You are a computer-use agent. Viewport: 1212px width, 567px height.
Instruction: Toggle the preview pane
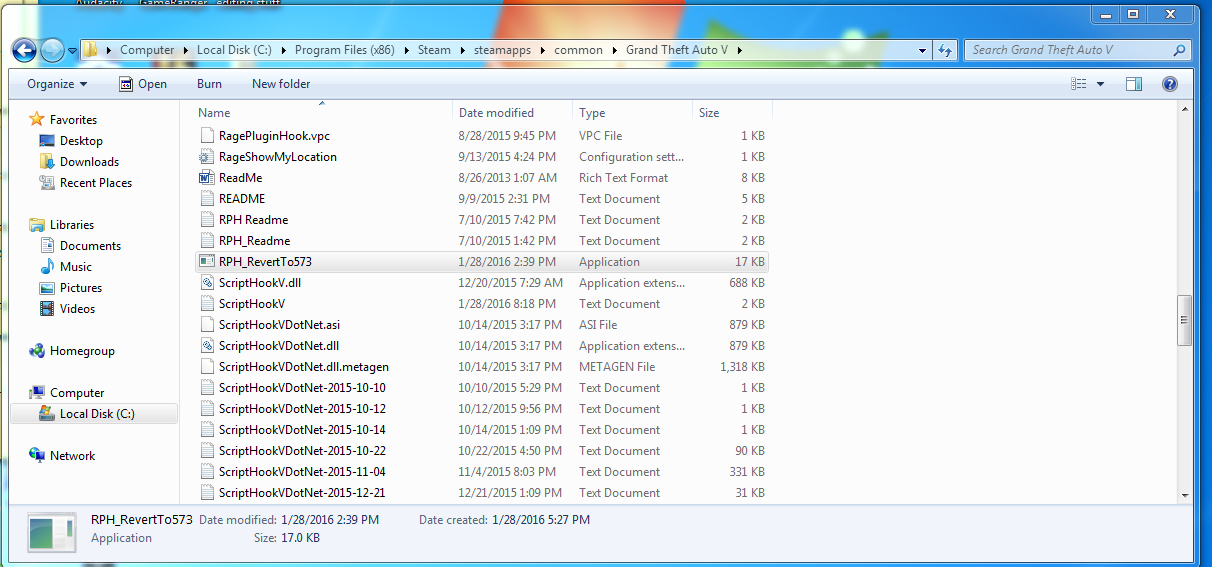(1134, 84)
